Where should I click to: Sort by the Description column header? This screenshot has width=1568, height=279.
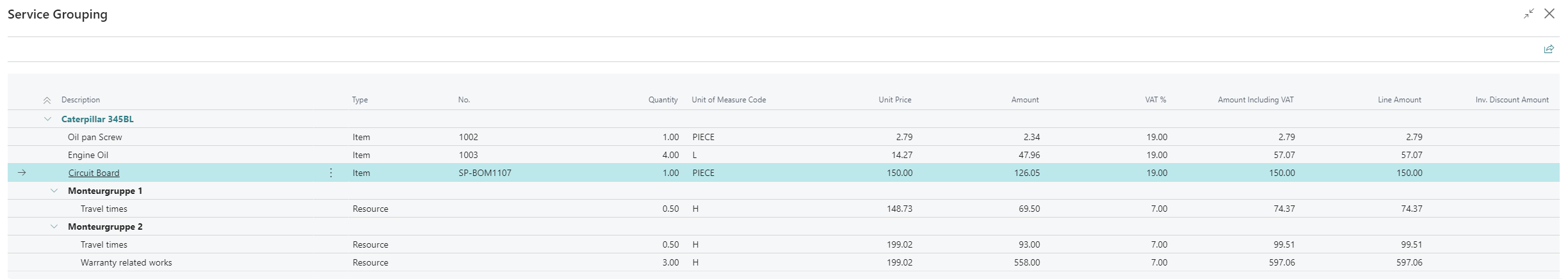(x=81, y=100)
